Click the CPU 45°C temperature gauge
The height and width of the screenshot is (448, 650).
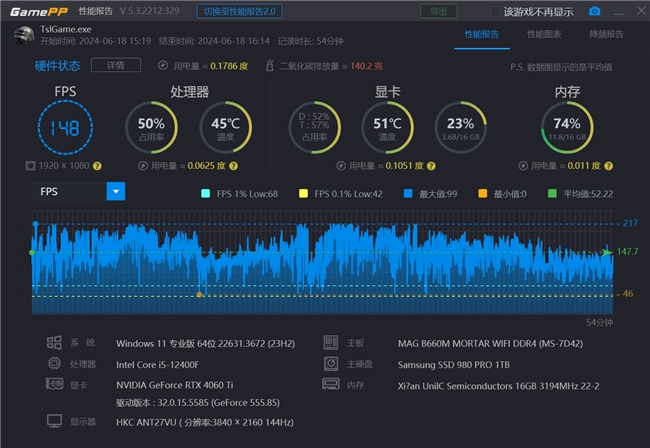pyautogui.click(x=226, y=128)
